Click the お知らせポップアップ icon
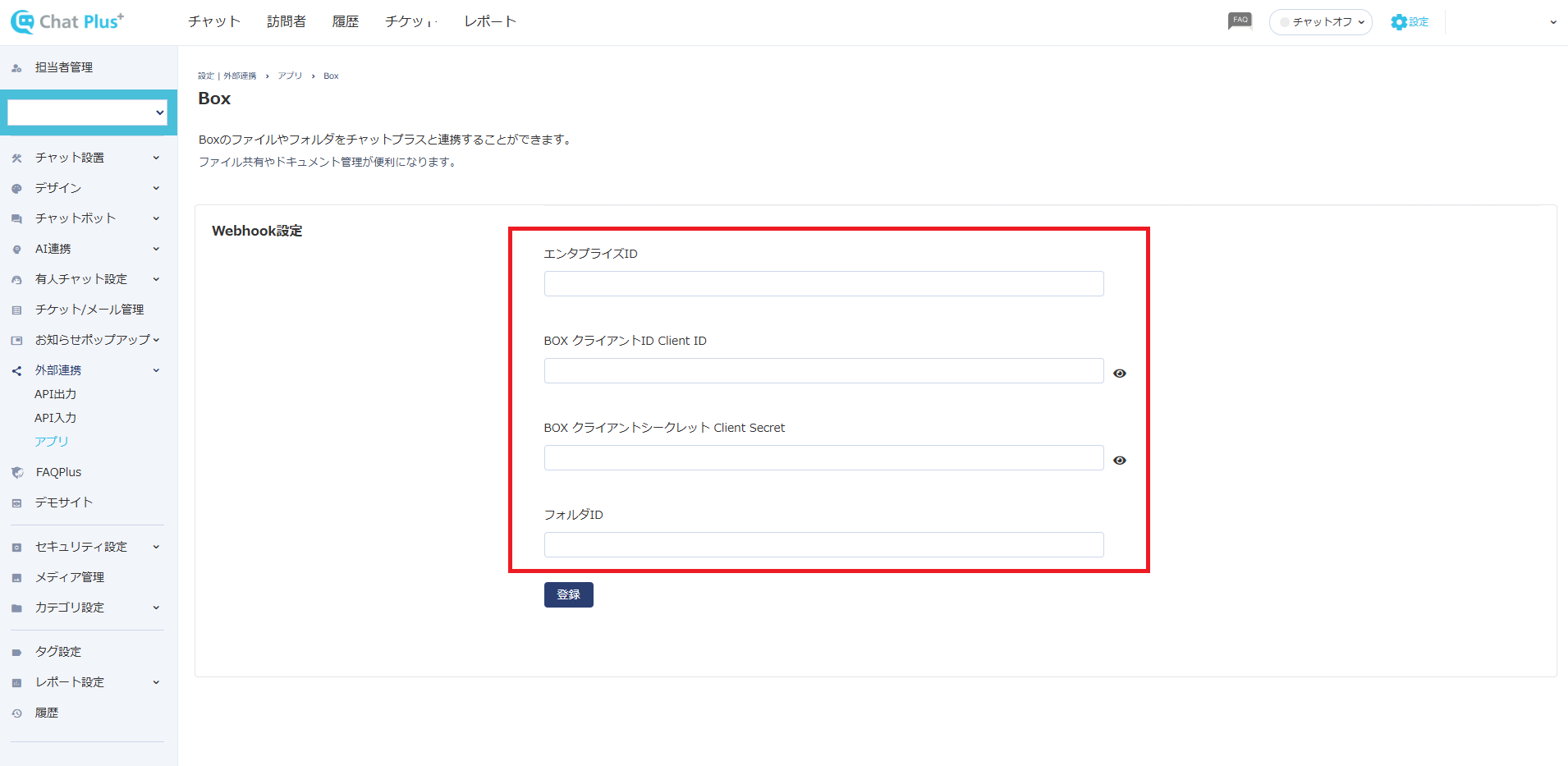Viewport: 1568px width, 766px height. pos(16,340)
